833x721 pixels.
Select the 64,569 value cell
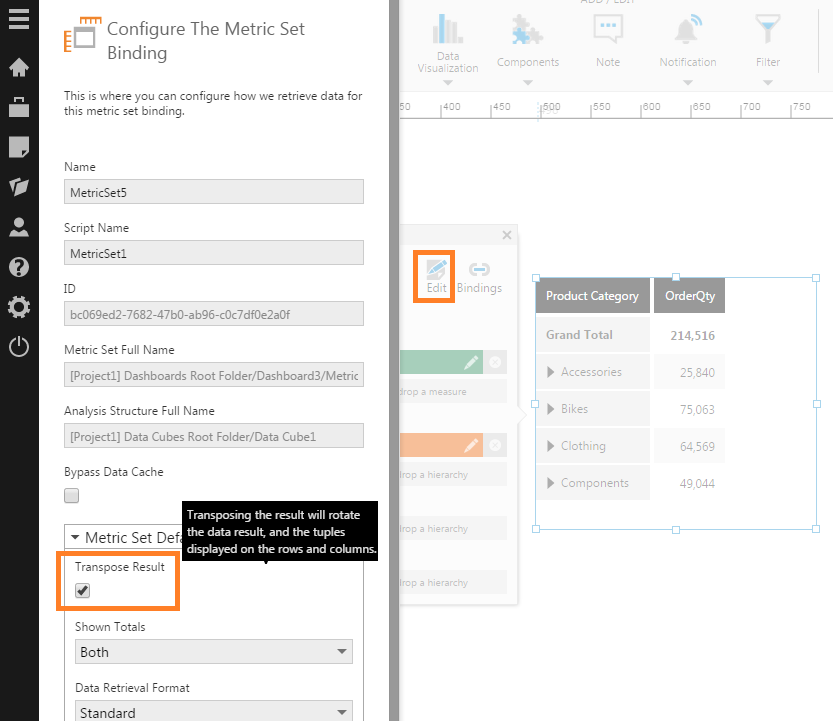click(x=697, y=446)
